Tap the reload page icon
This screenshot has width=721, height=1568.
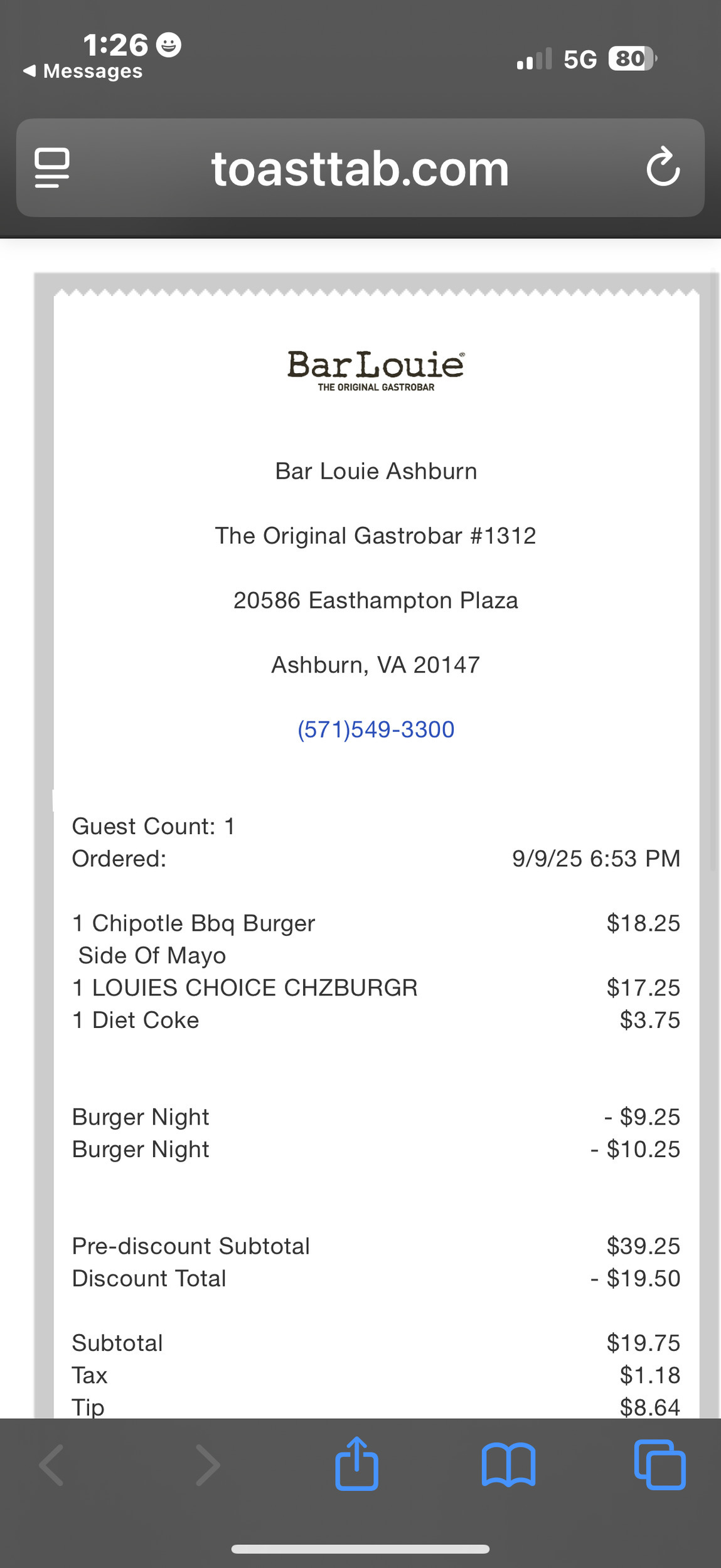663,167
